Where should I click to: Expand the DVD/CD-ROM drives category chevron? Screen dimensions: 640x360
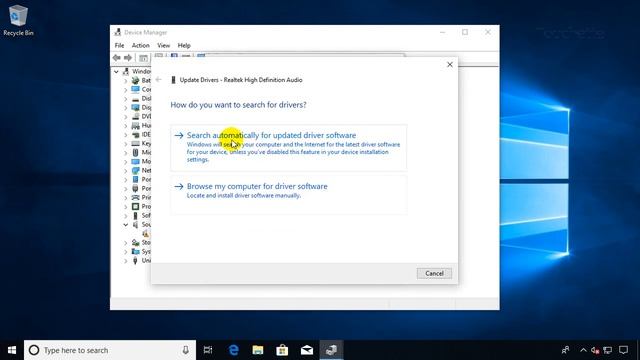[x=126, y=116]
